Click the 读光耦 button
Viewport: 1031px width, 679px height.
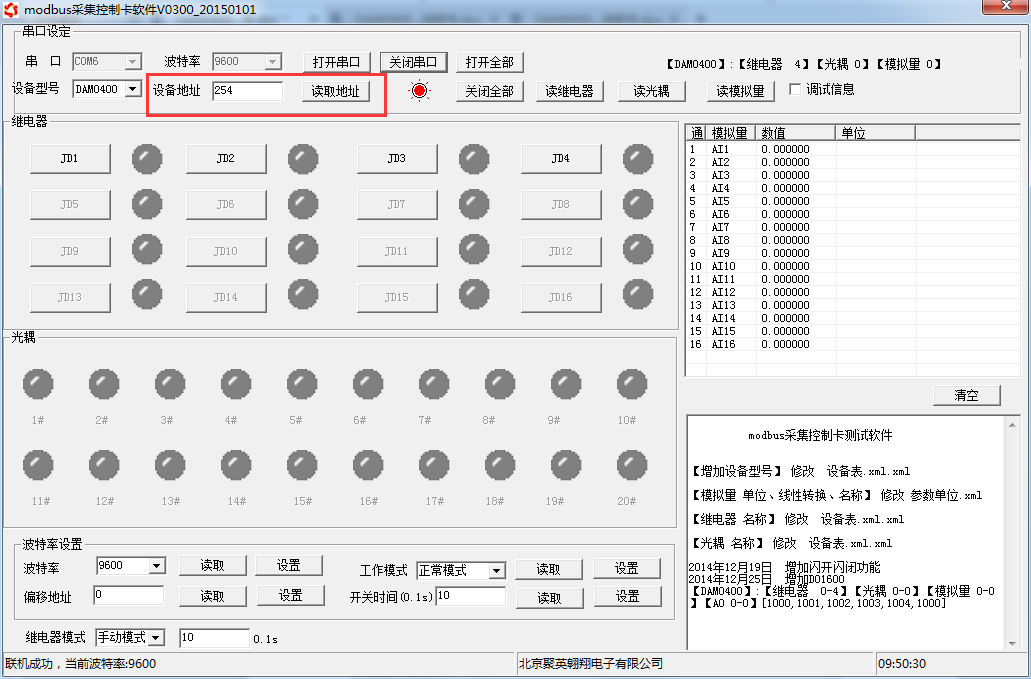[652, 91]
